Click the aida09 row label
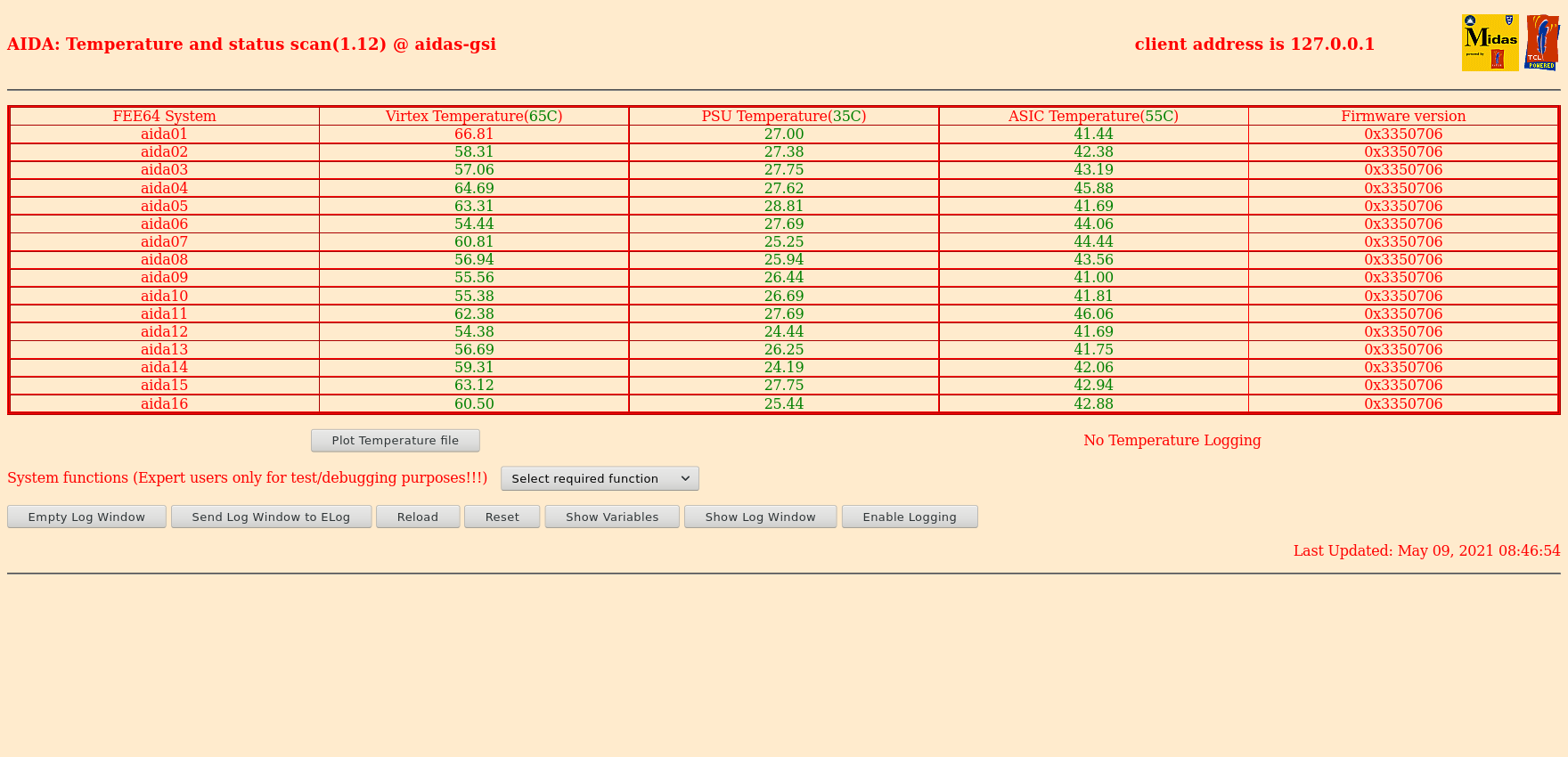 [165, 277]
